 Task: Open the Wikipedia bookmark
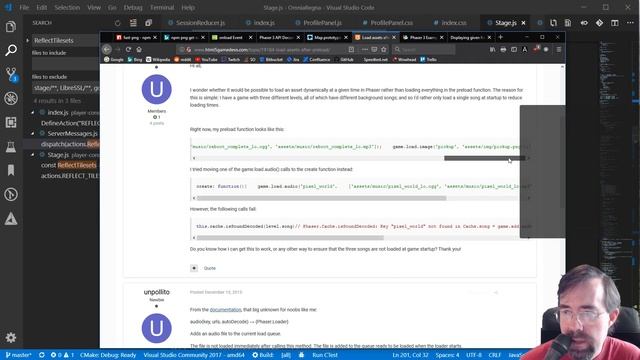click(158, 60)
